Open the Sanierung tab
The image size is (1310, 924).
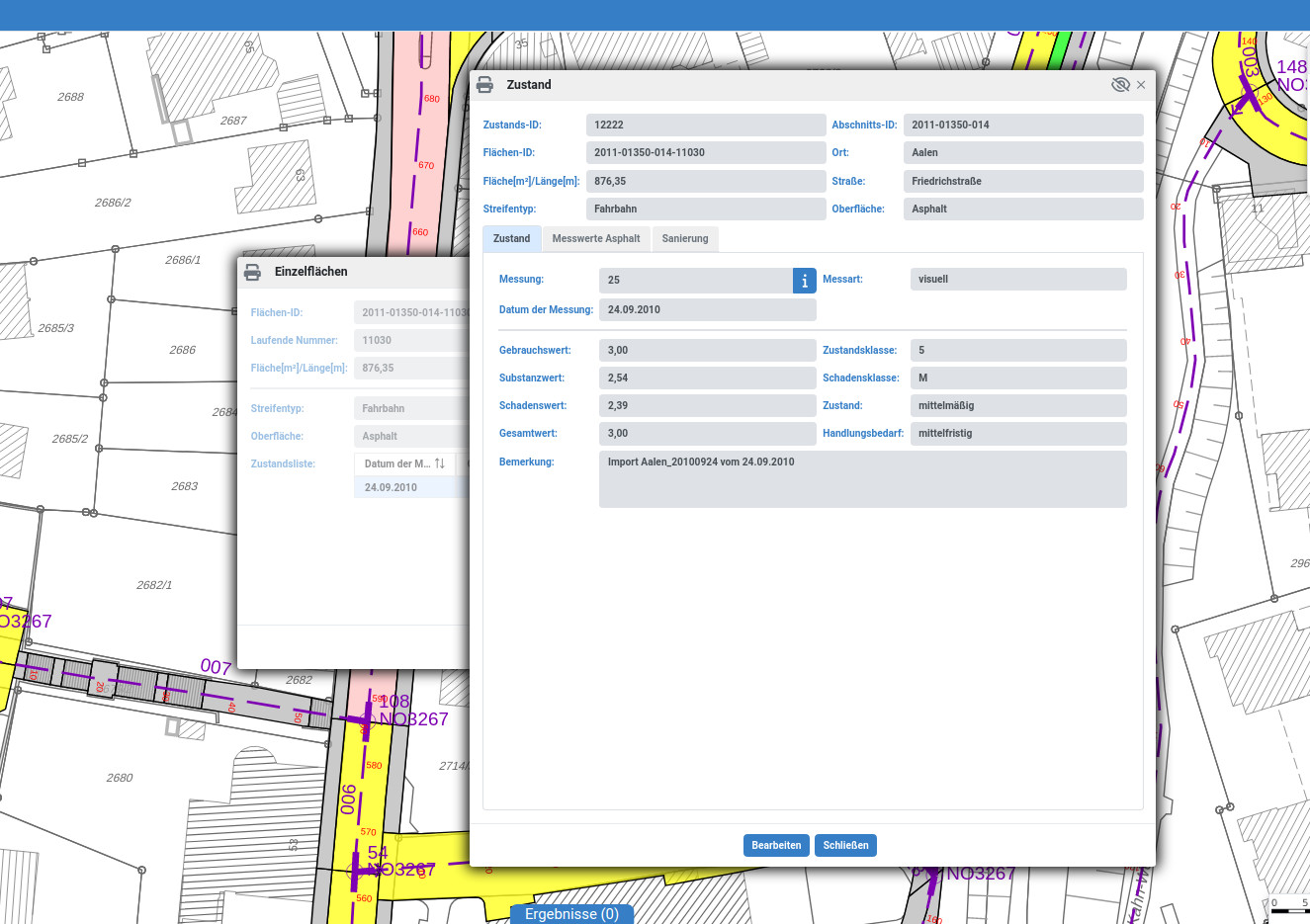tap(684, 238)
